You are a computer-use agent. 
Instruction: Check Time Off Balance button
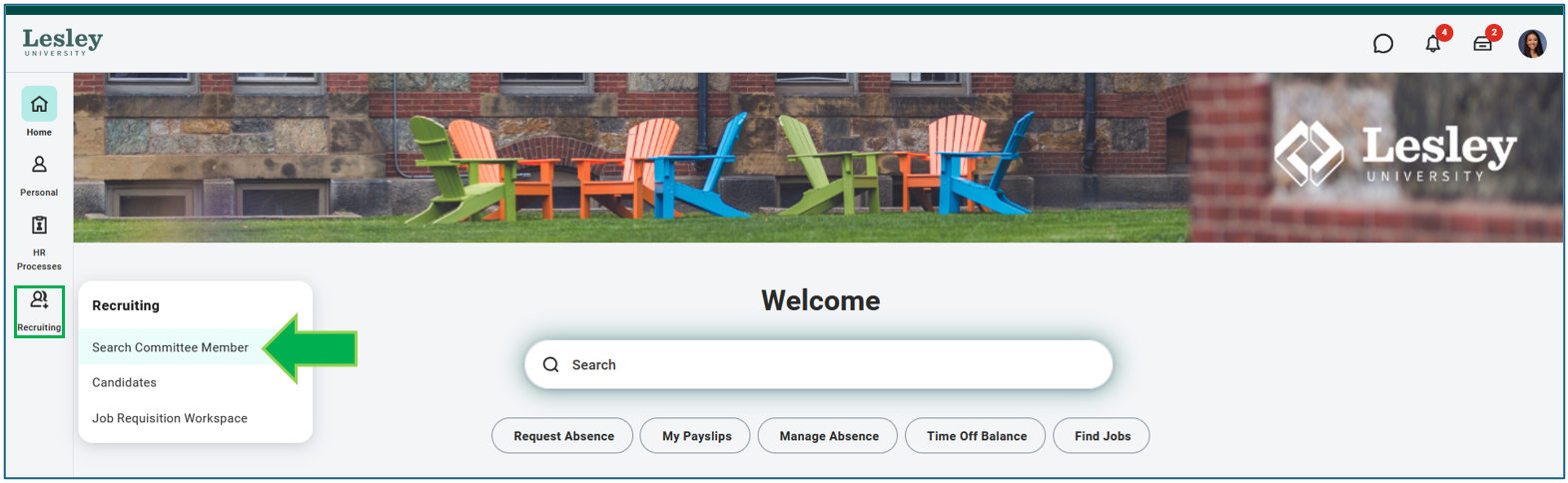(x=976, y=436)
